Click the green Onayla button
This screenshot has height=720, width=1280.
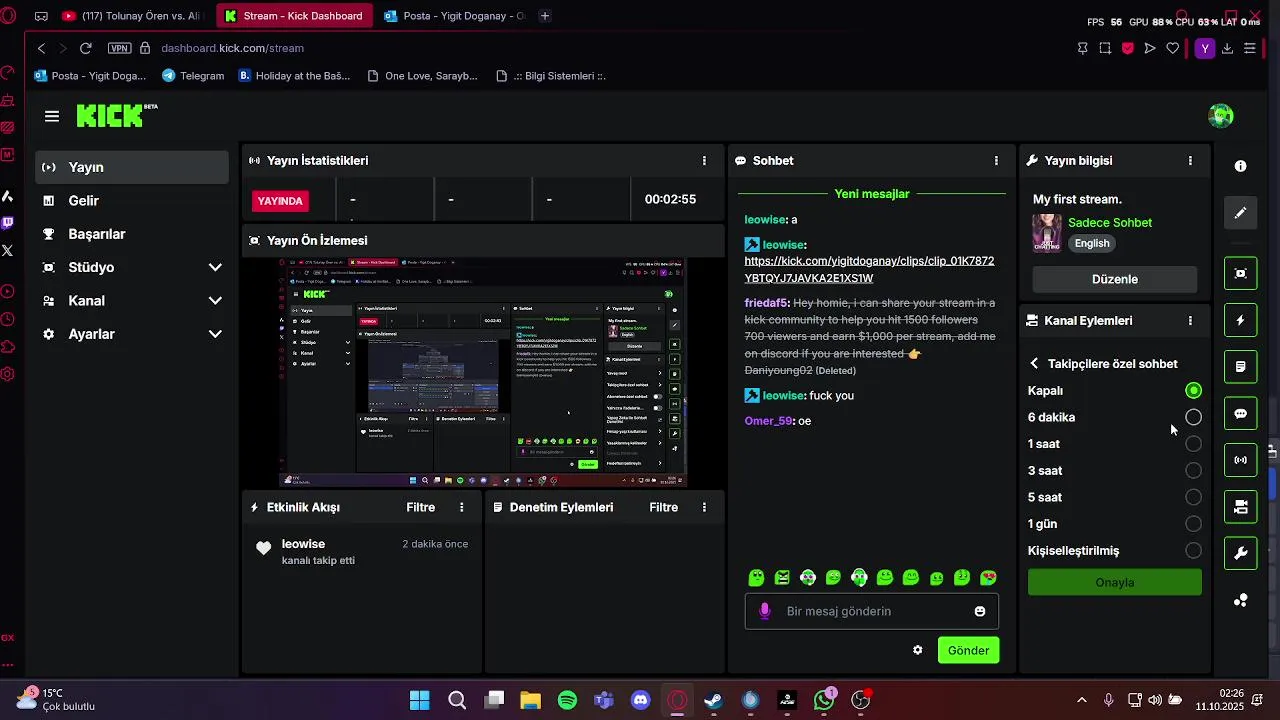tap(1114, 582)
